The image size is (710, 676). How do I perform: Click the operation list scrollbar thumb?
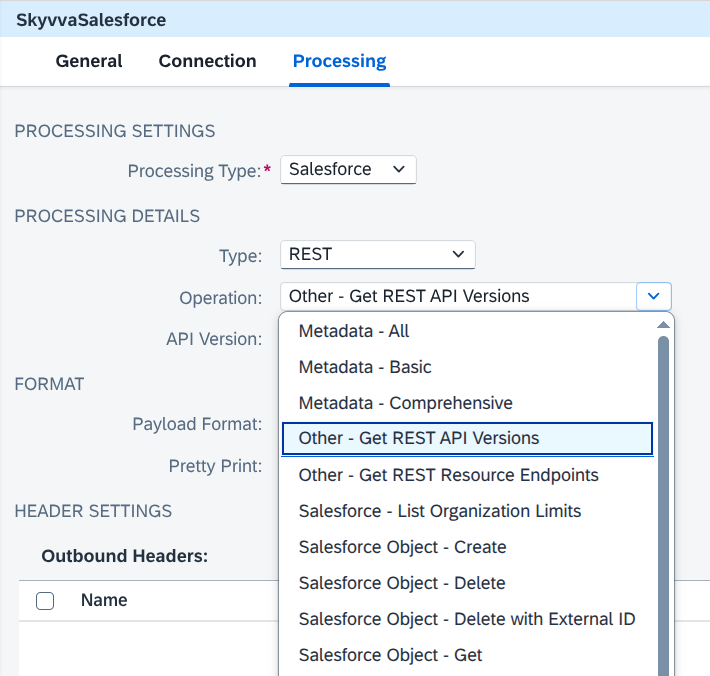click(663, 506)
